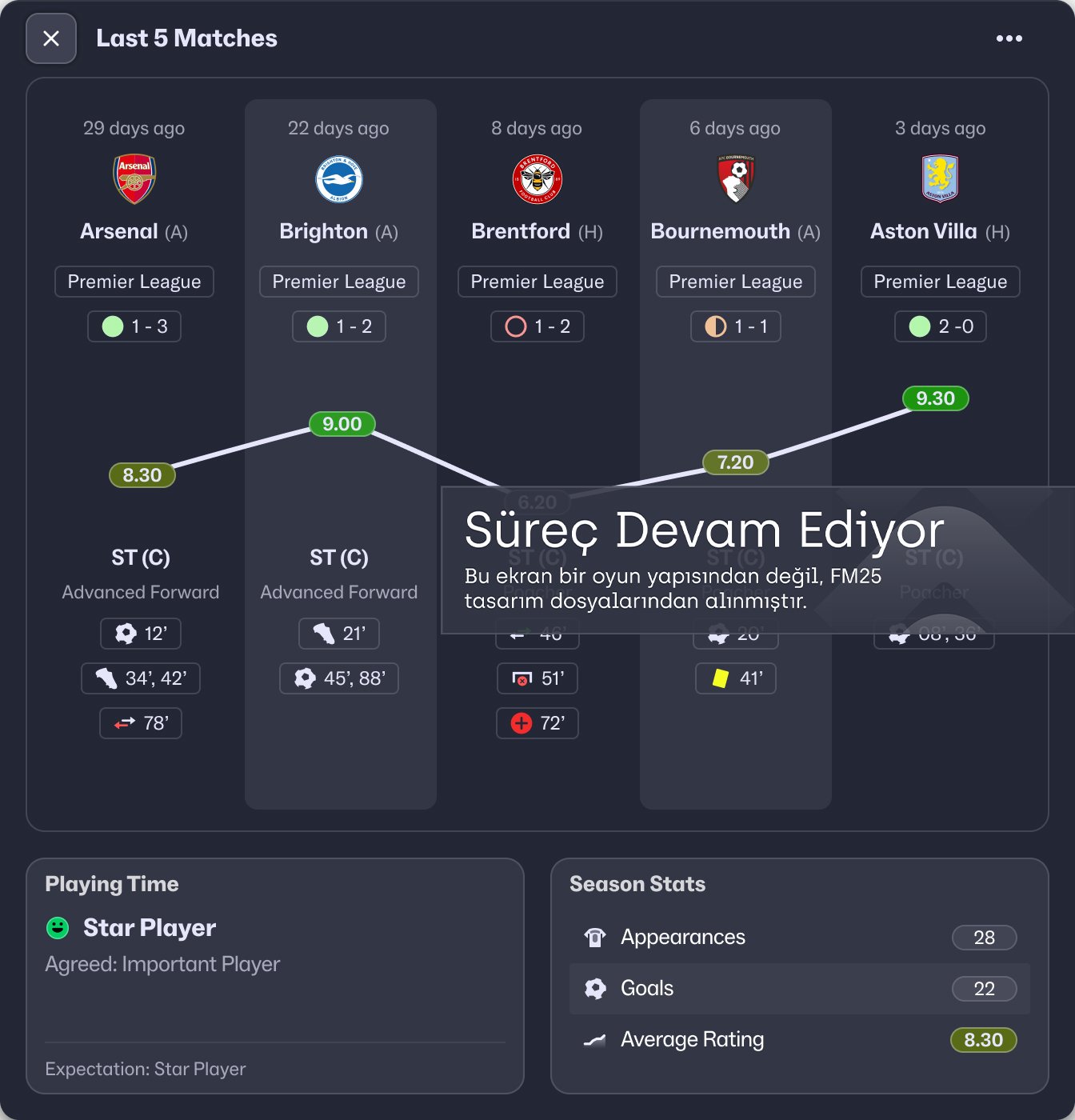
Task: Click the Goals value 22
Action: pyautogui.click(x=985, y=989)
